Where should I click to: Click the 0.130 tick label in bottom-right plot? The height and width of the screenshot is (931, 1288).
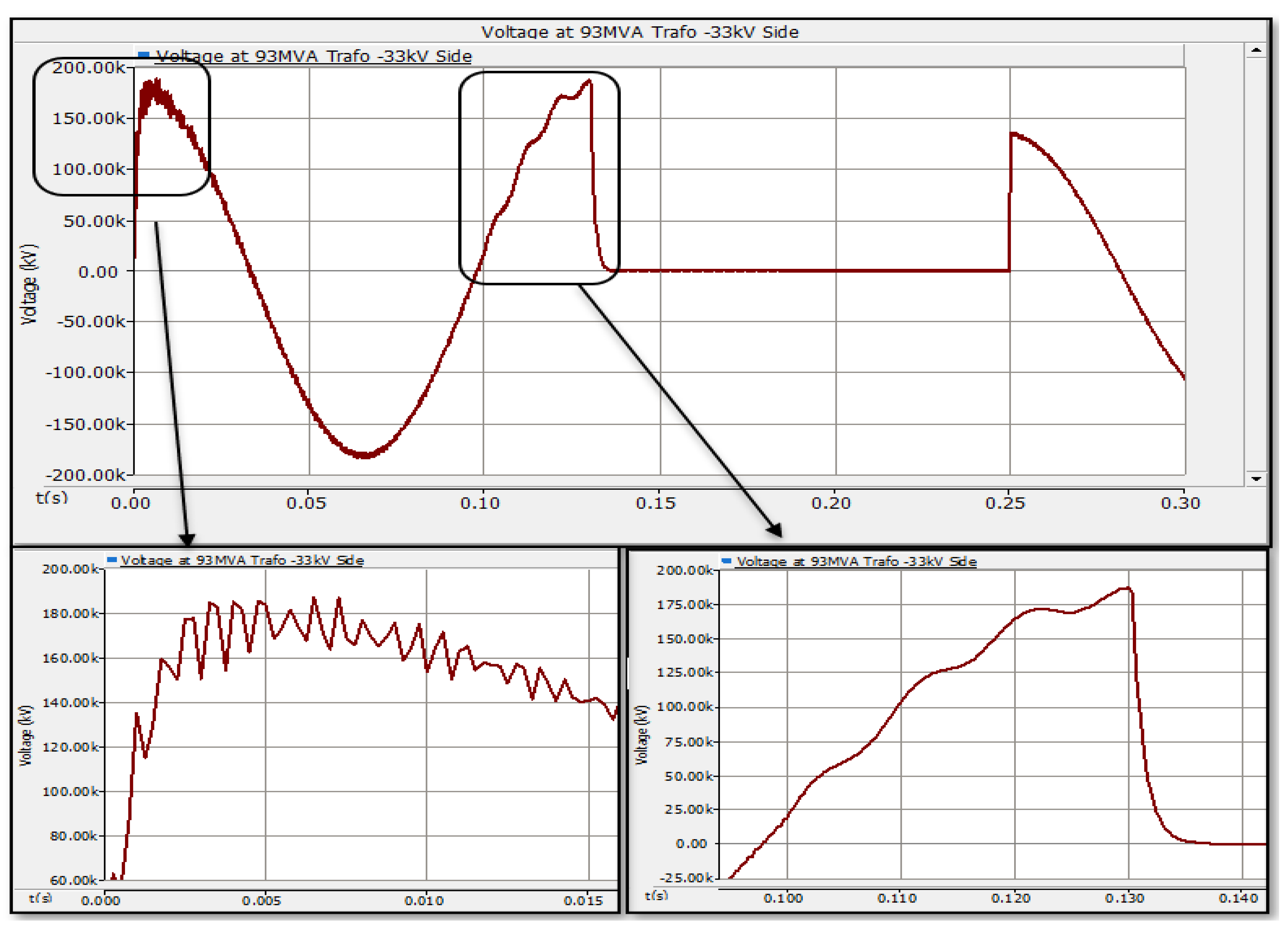click(1124, 898)
